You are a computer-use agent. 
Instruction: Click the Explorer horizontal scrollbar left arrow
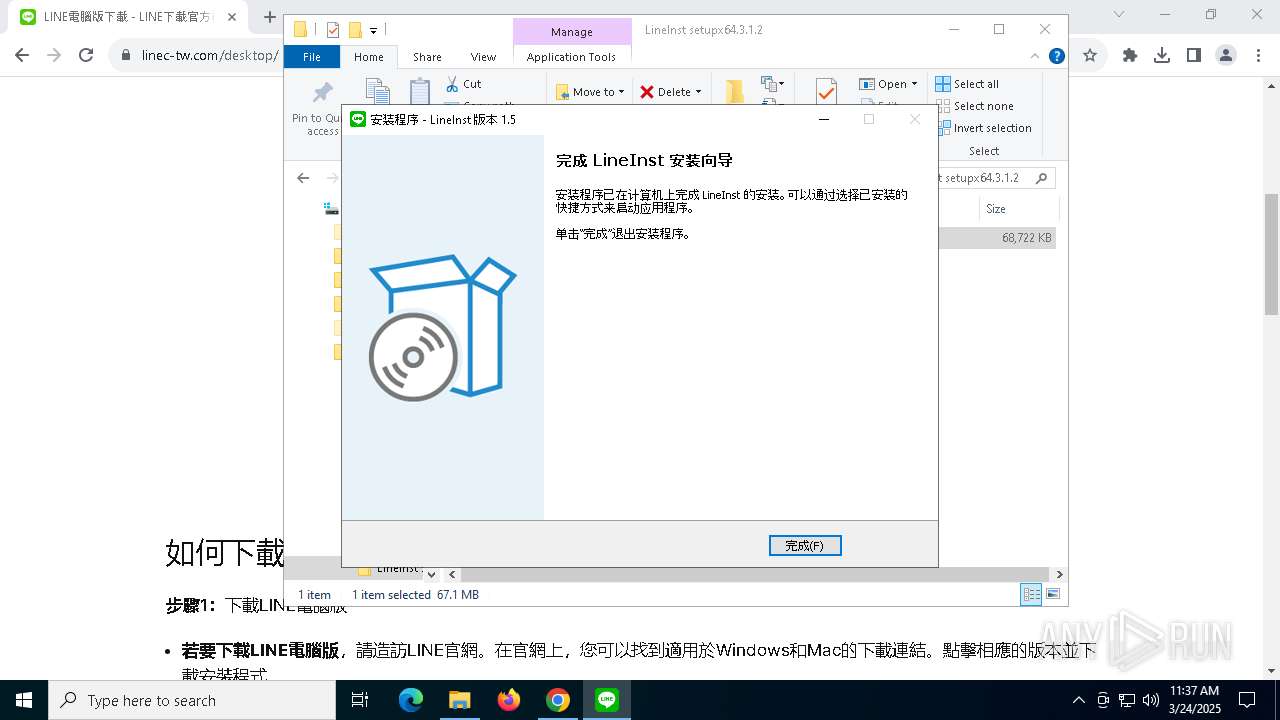[452, 574]
